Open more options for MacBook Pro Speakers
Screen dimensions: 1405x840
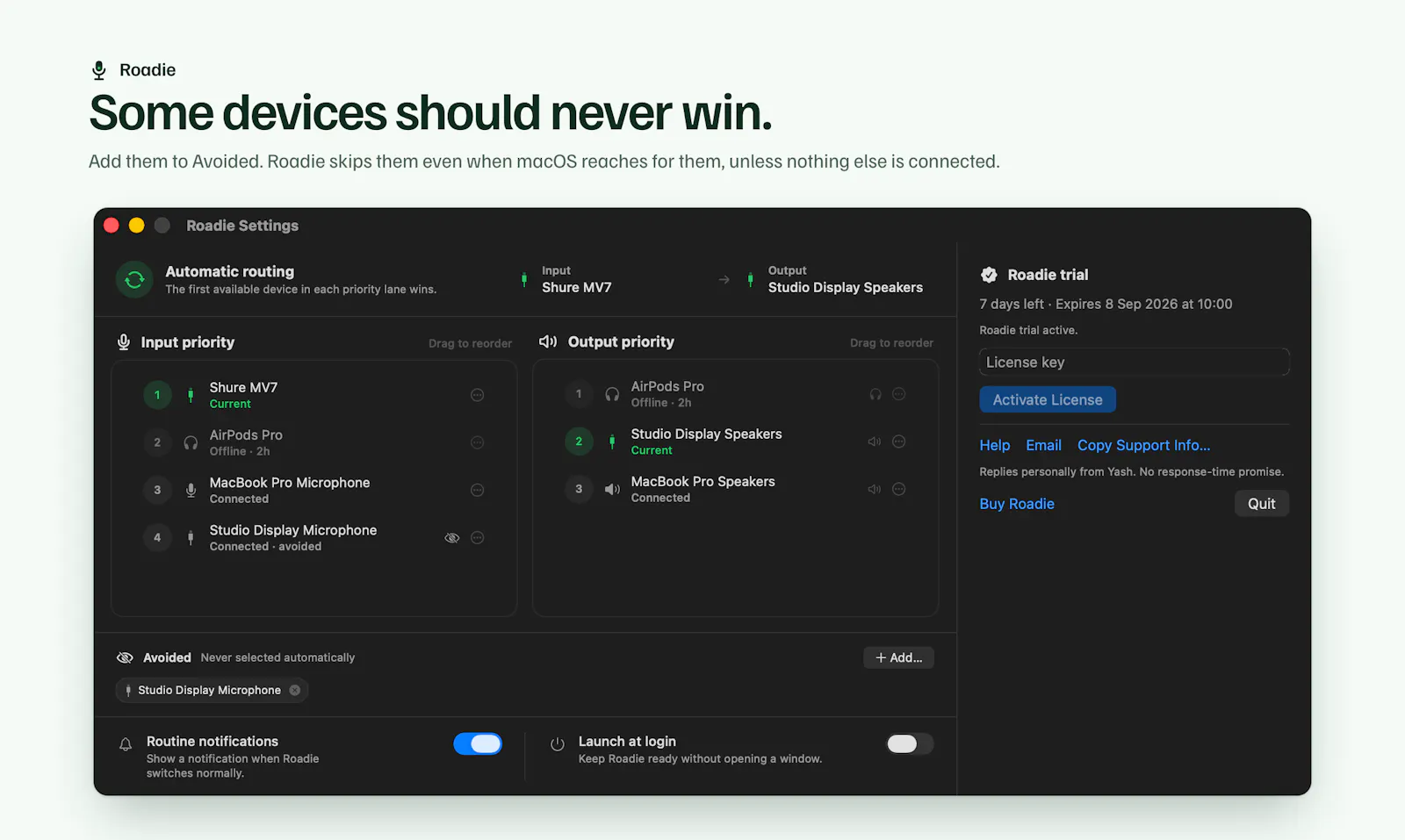tap(899, 489)
